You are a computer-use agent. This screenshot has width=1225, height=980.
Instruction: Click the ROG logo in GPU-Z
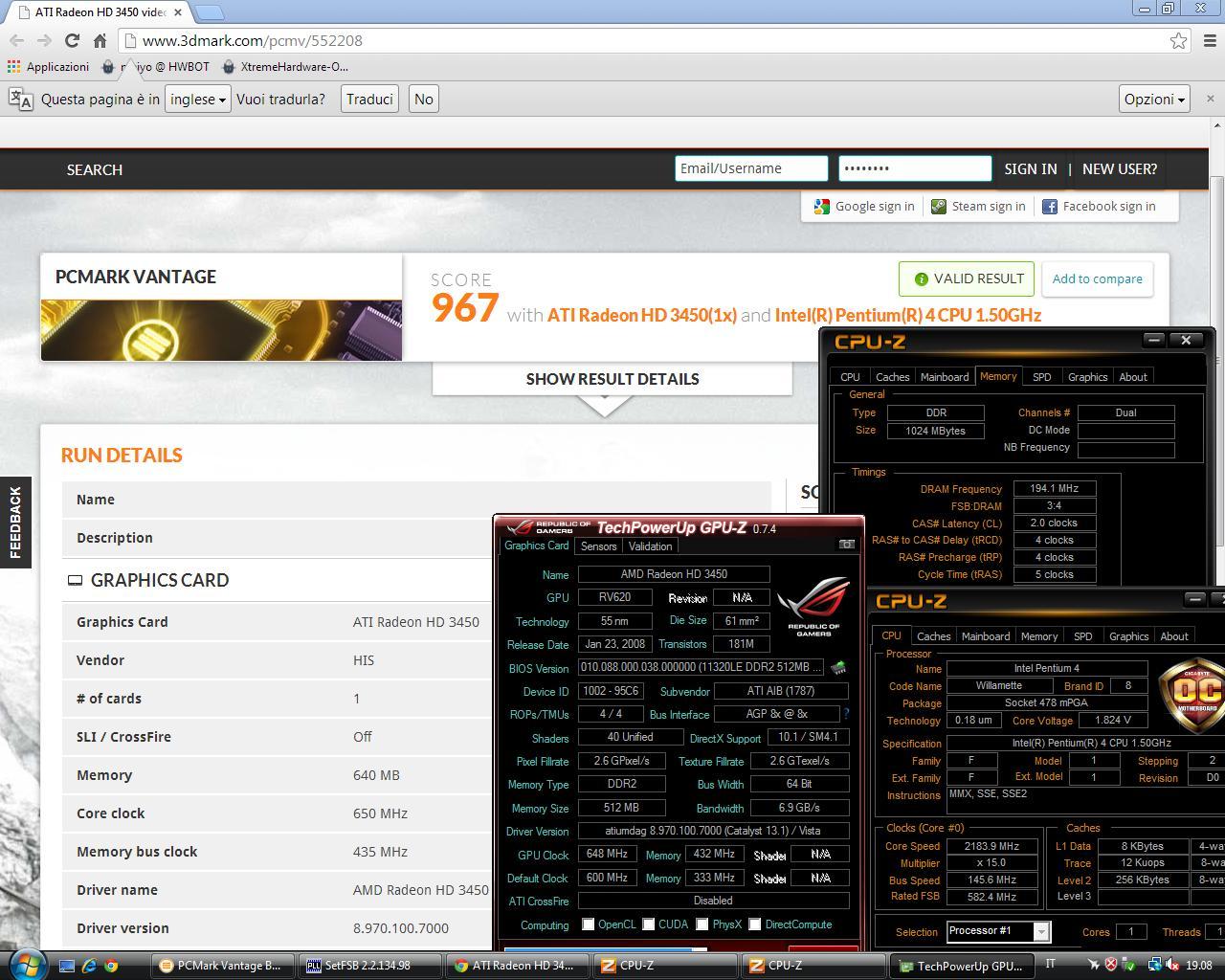[813, 607]
